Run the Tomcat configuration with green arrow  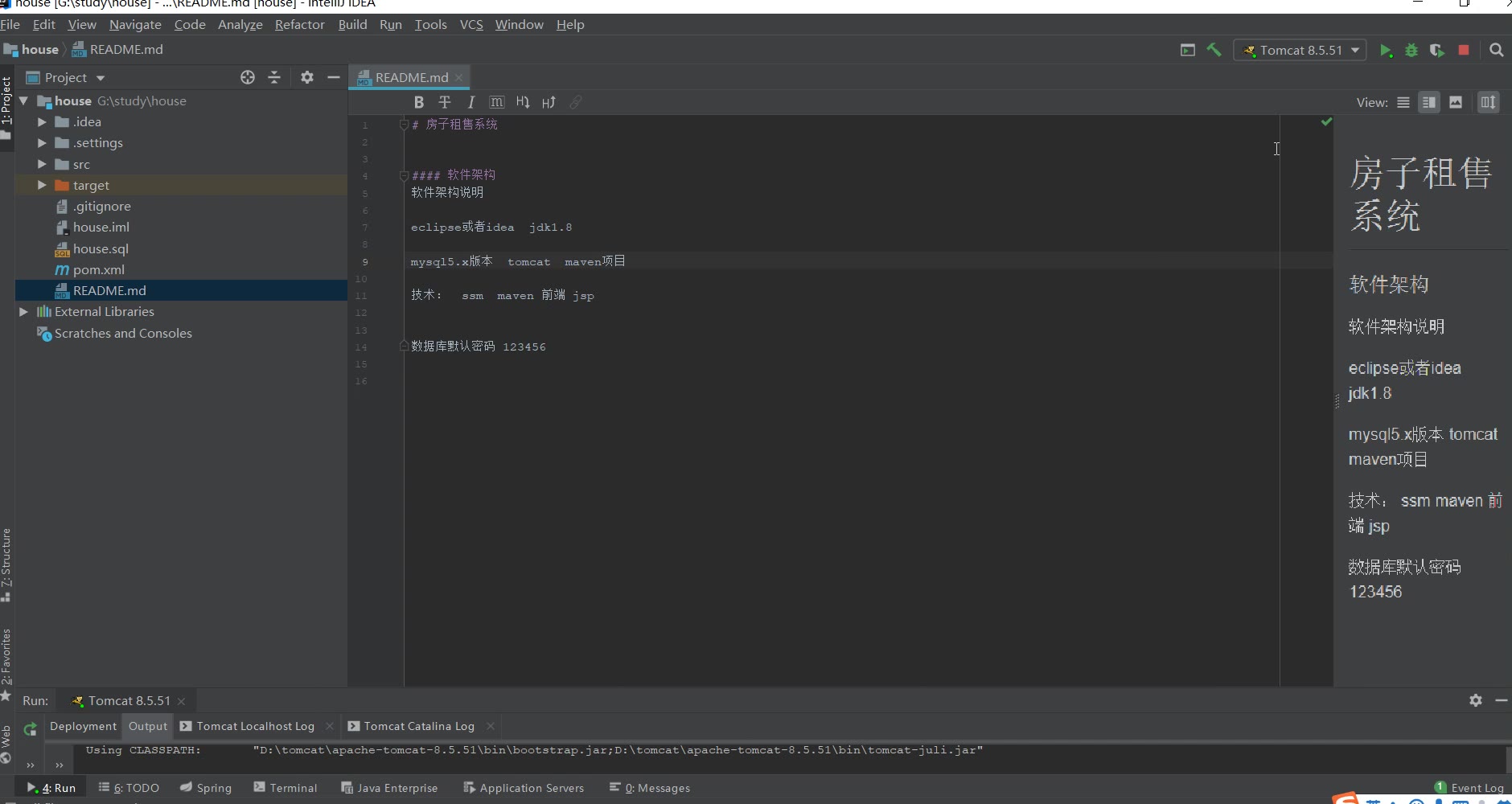coord(1386,50)
